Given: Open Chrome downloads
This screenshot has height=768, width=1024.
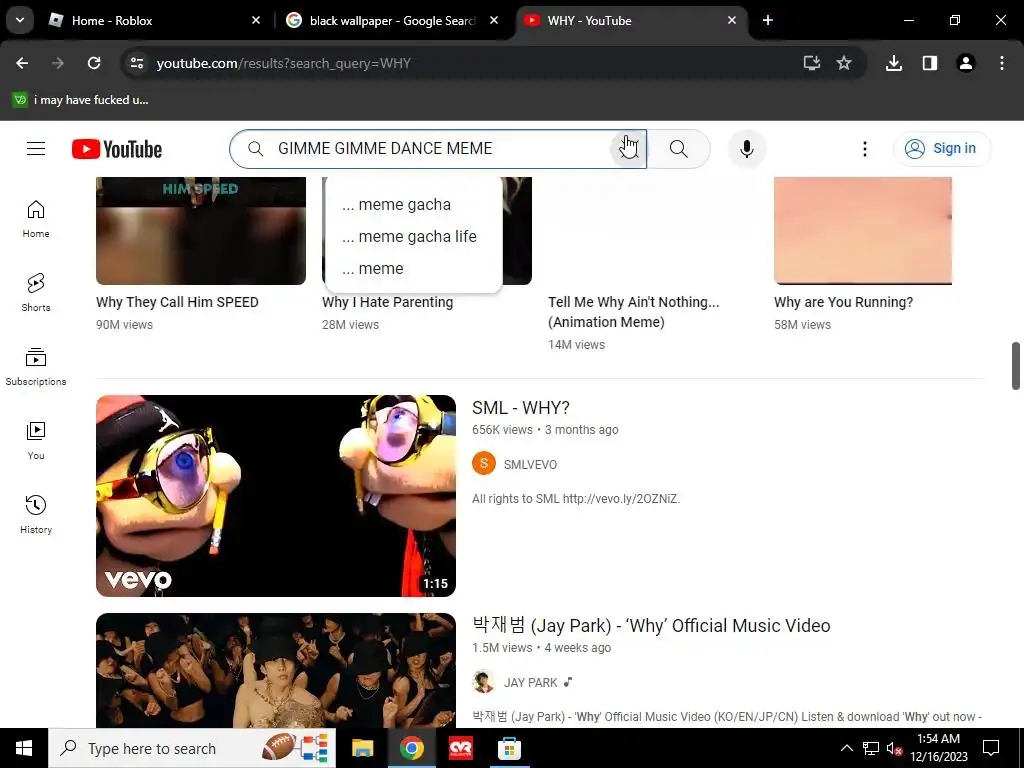Looking at the screenshot, I should pyautogui.click(x=894, y=63).
